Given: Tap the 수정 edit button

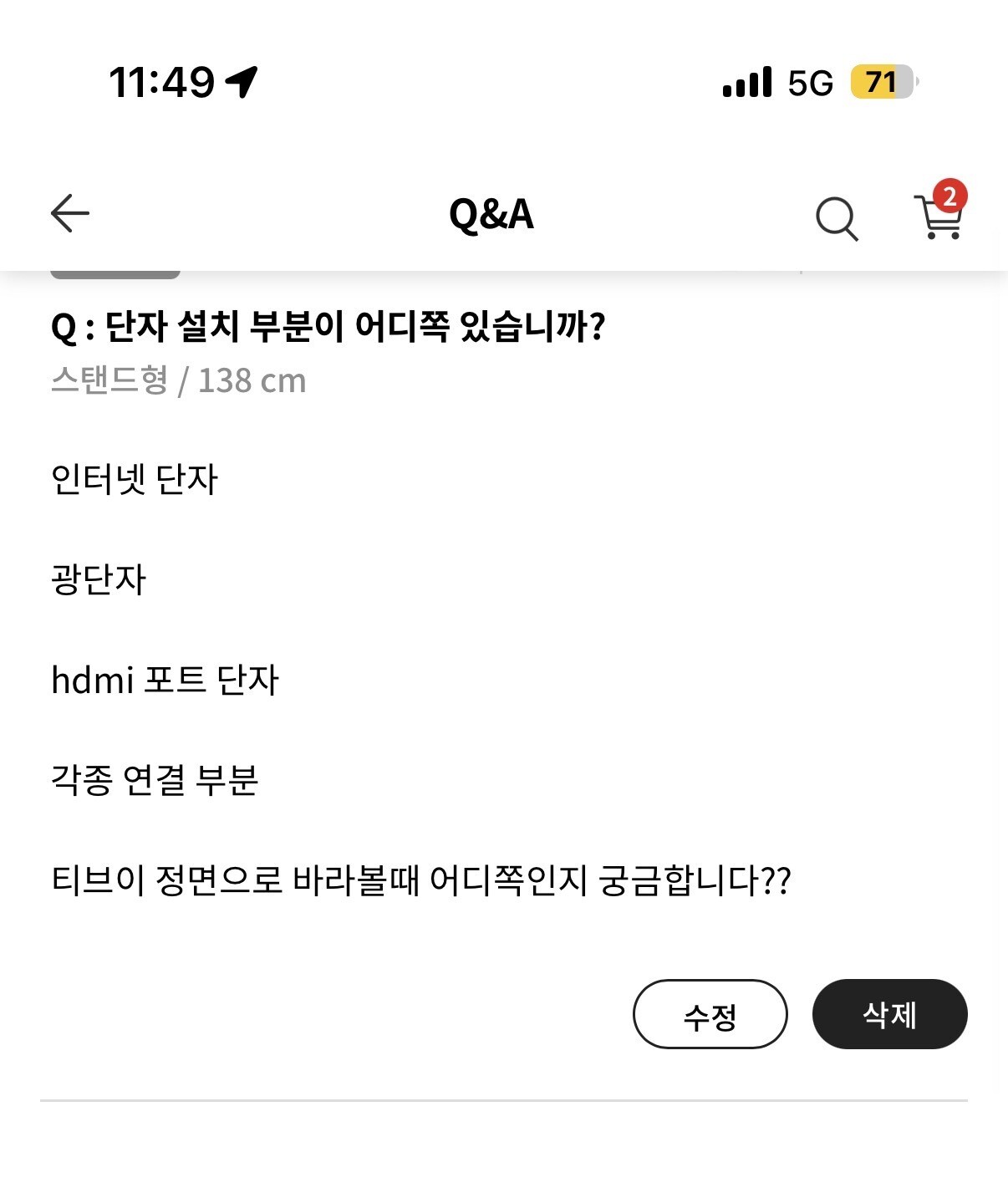Looking at the screenshot, I should pyautogui.click(x=710, y=1014).
